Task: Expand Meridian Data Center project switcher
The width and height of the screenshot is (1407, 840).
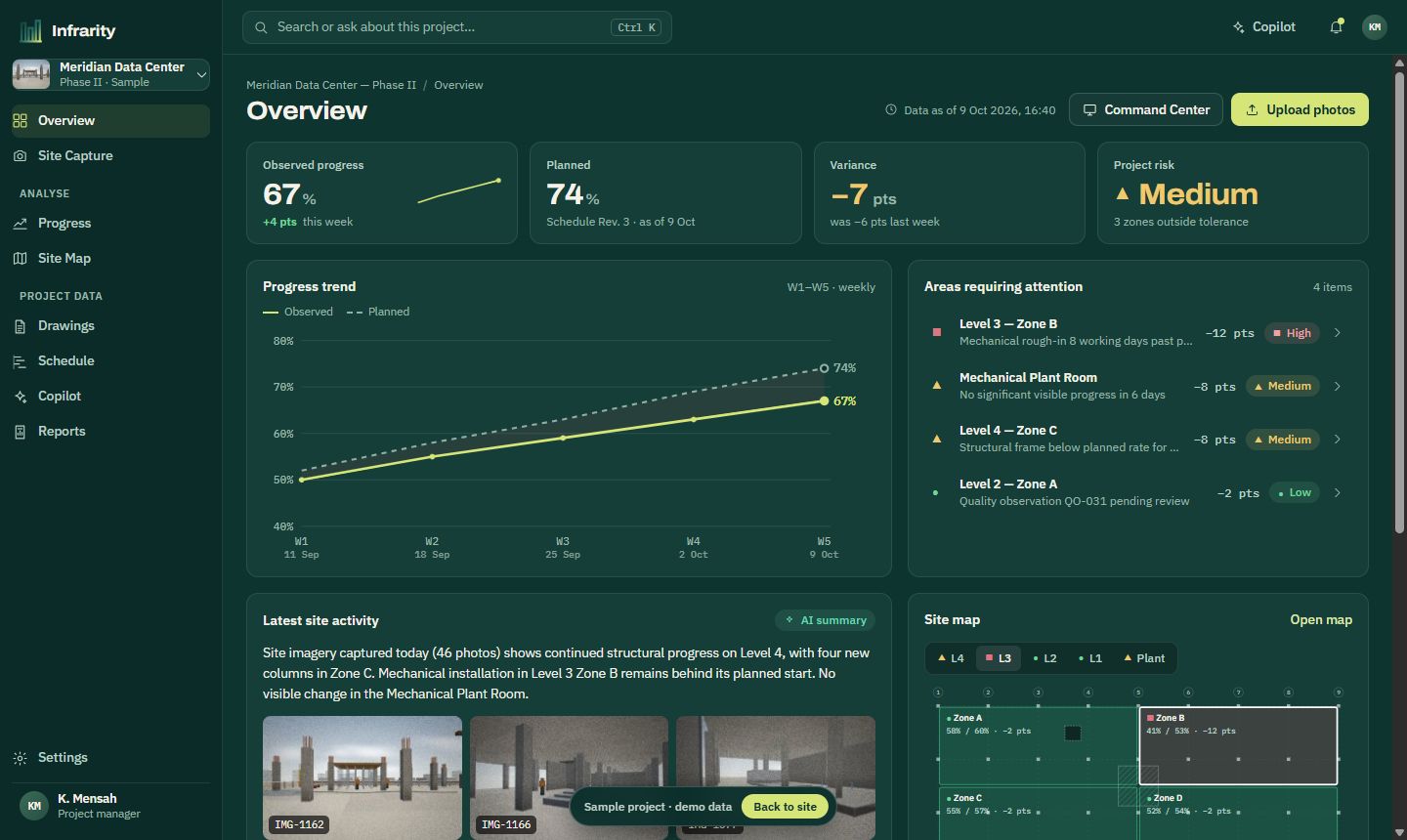Action: tap(110, 74)
